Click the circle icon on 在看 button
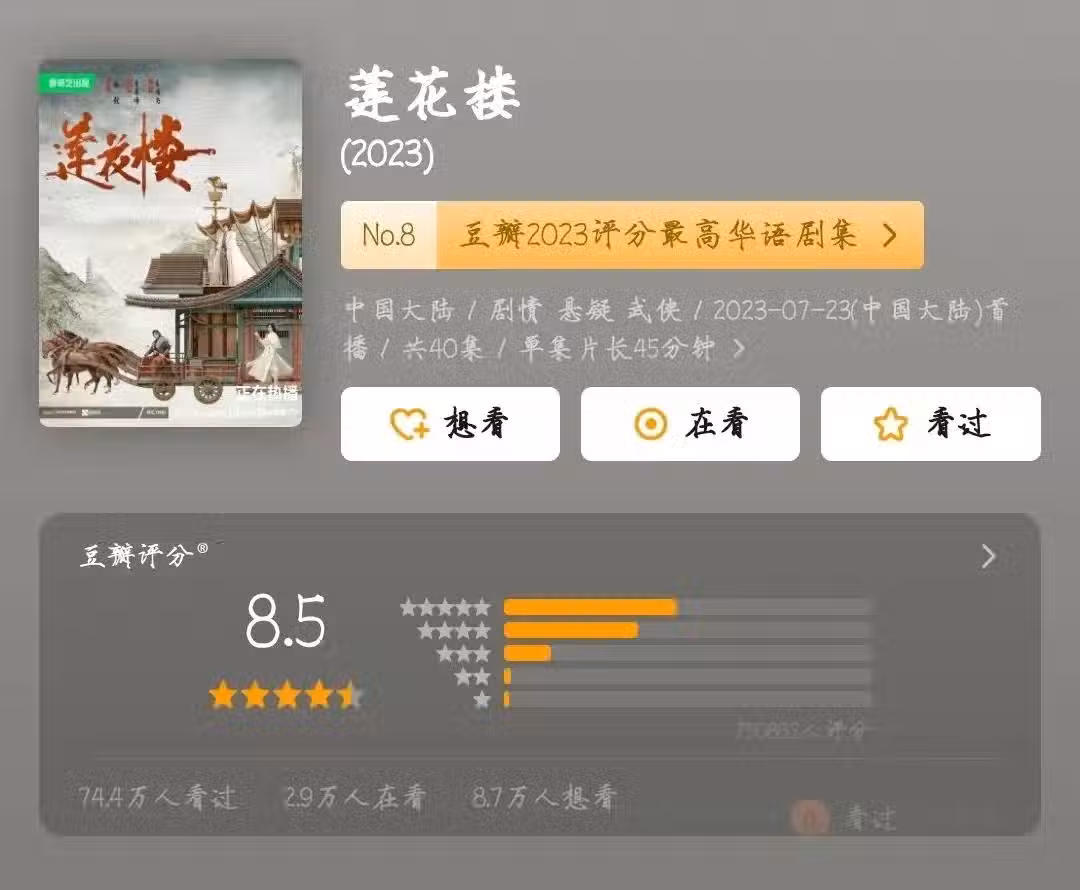The height and width of the screenshot is (890, 1080). click(x=650, y=424)
